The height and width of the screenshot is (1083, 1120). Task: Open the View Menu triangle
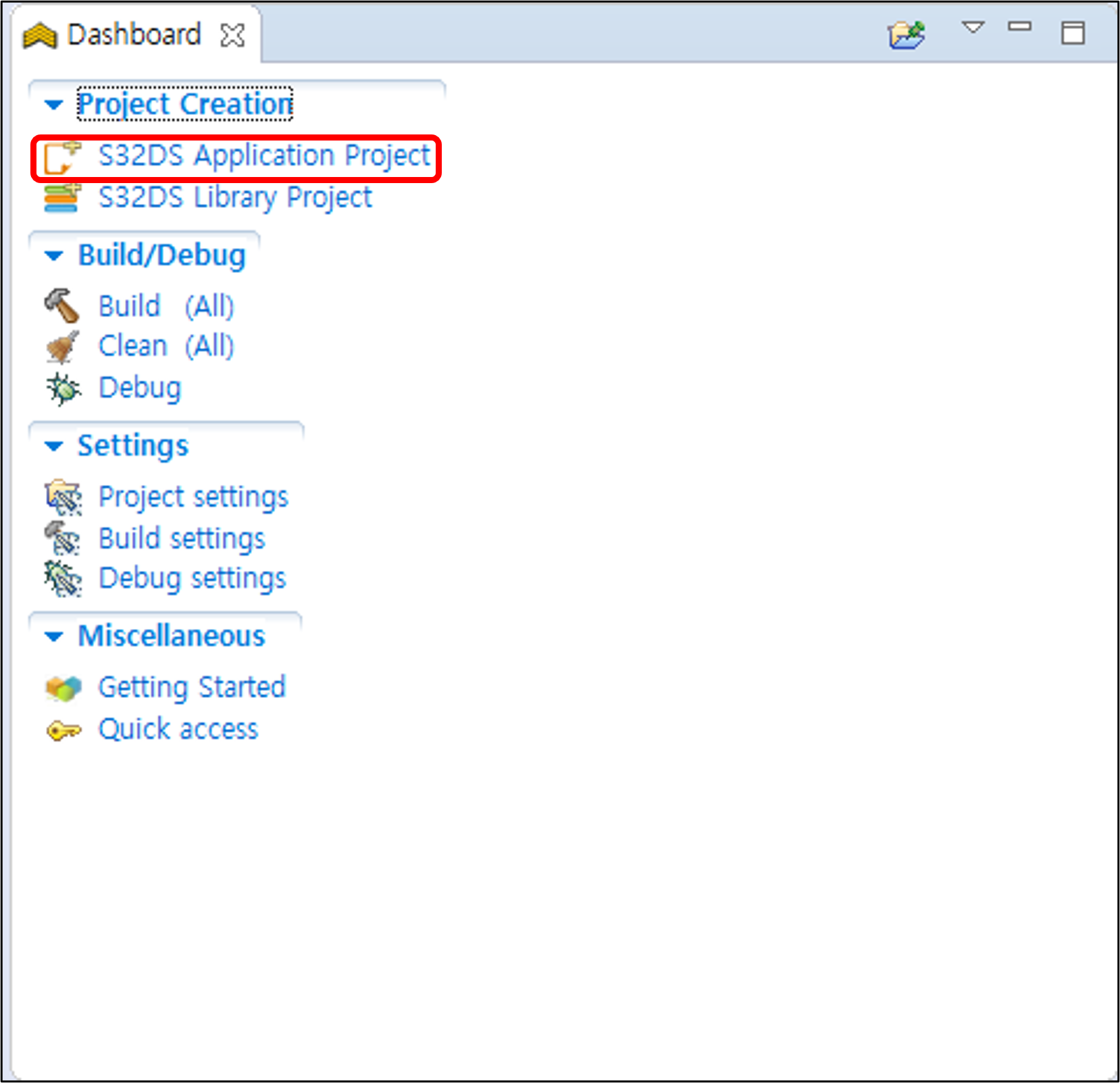point(973,28)
